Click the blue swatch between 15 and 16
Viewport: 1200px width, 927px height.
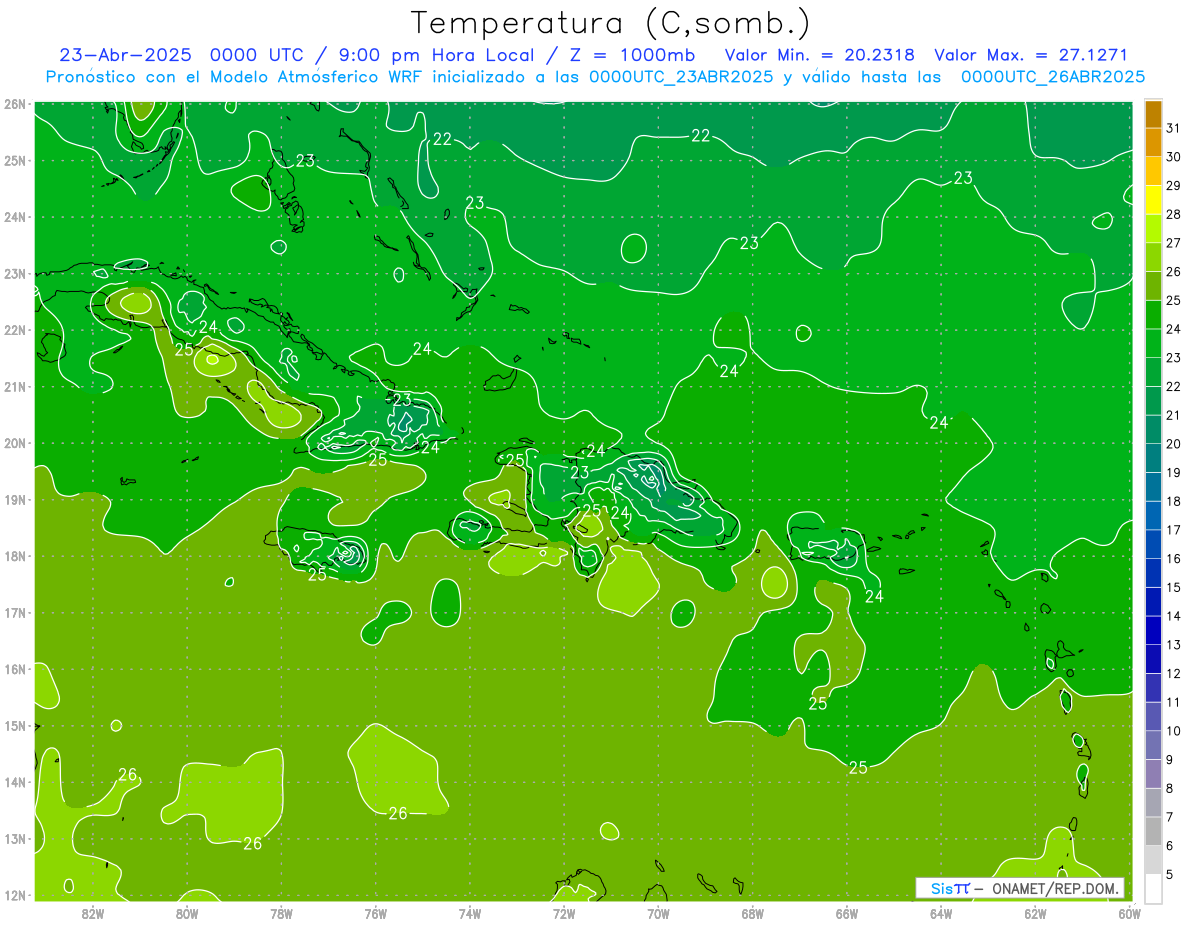pos(1153,572)
